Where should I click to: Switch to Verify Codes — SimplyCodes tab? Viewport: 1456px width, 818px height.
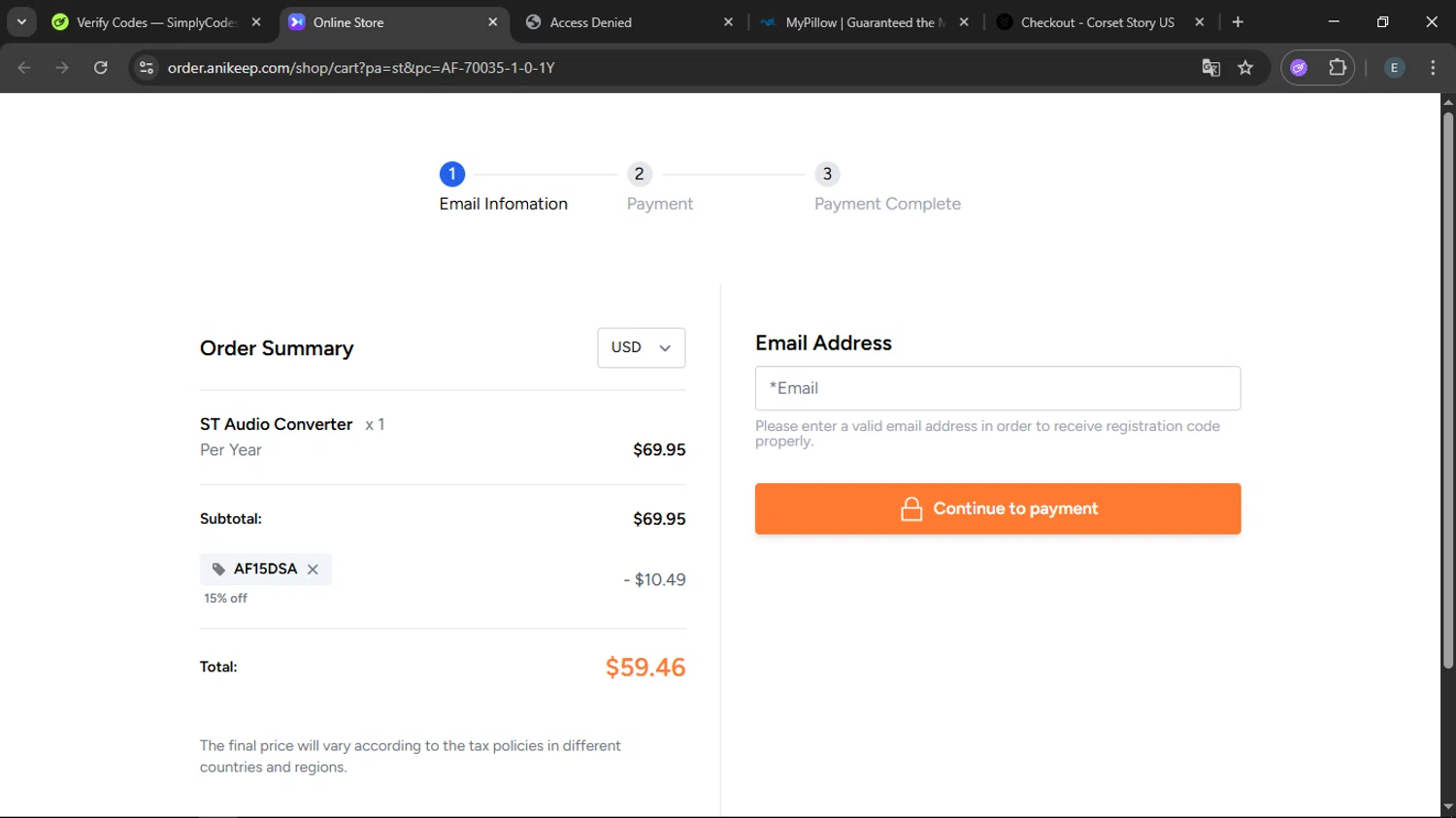pyautogui.click(x=155, y=22)
